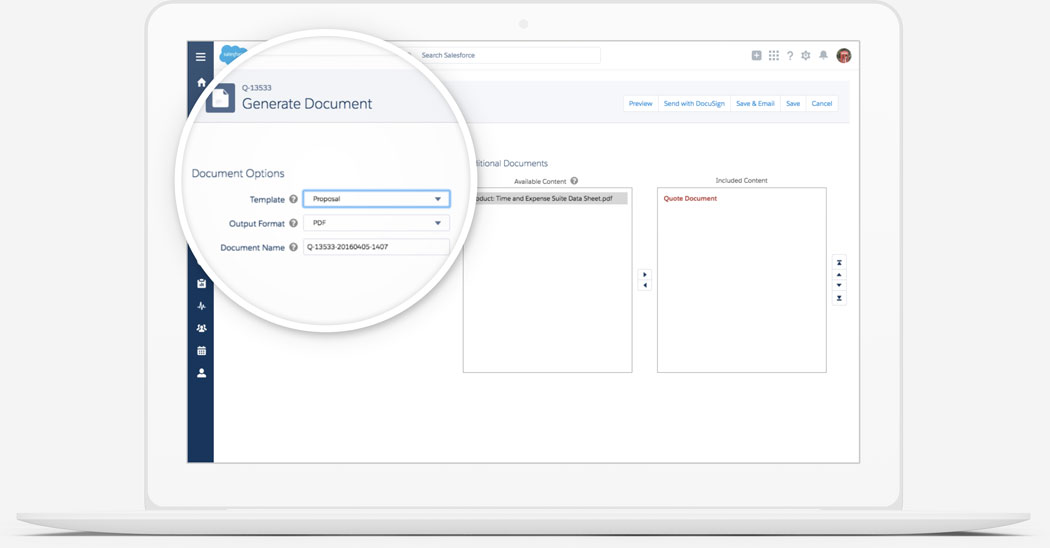Open the groups icon in the sidebar

click(201, 328)
